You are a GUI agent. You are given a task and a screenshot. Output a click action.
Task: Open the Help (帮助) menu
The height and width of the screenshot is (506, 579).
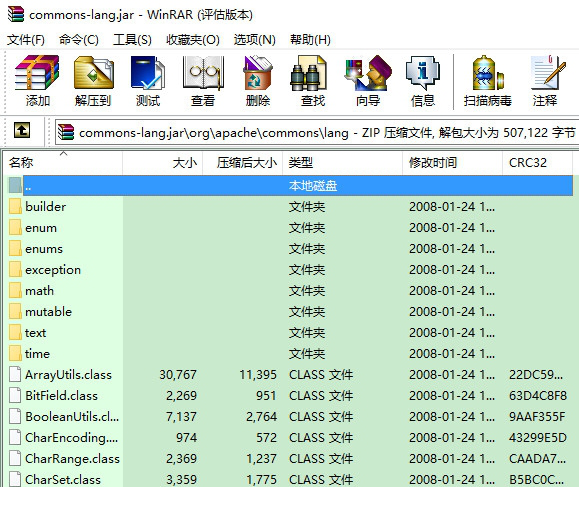pyautogui.click(x=310, y=40)
